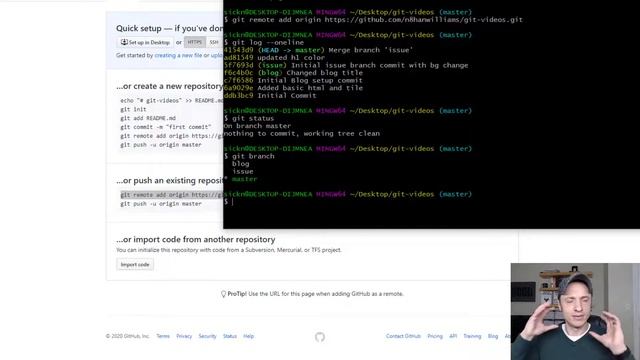The width and height of the screenshot is (640, 360).
Task: Open the API footer link
Action: pos(453,336)
